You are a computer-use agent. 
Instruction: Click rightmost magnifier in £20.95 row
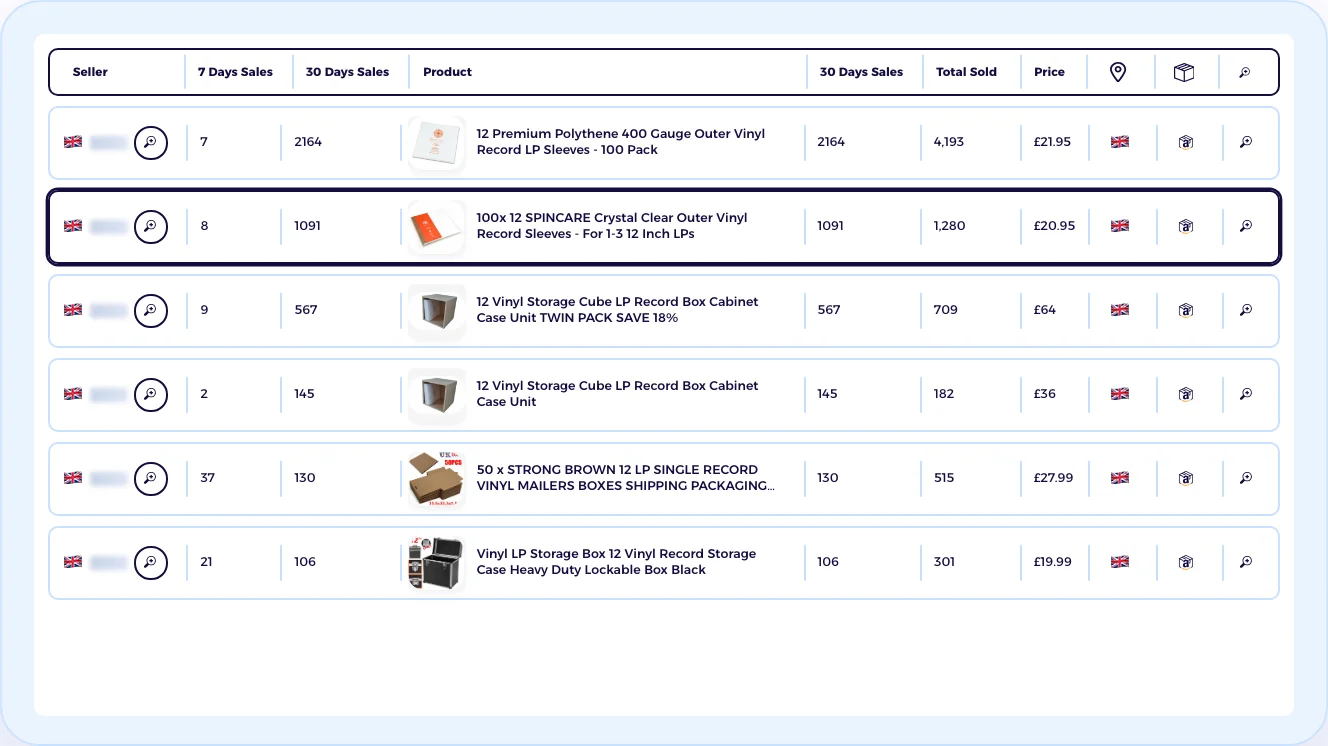1246,226
